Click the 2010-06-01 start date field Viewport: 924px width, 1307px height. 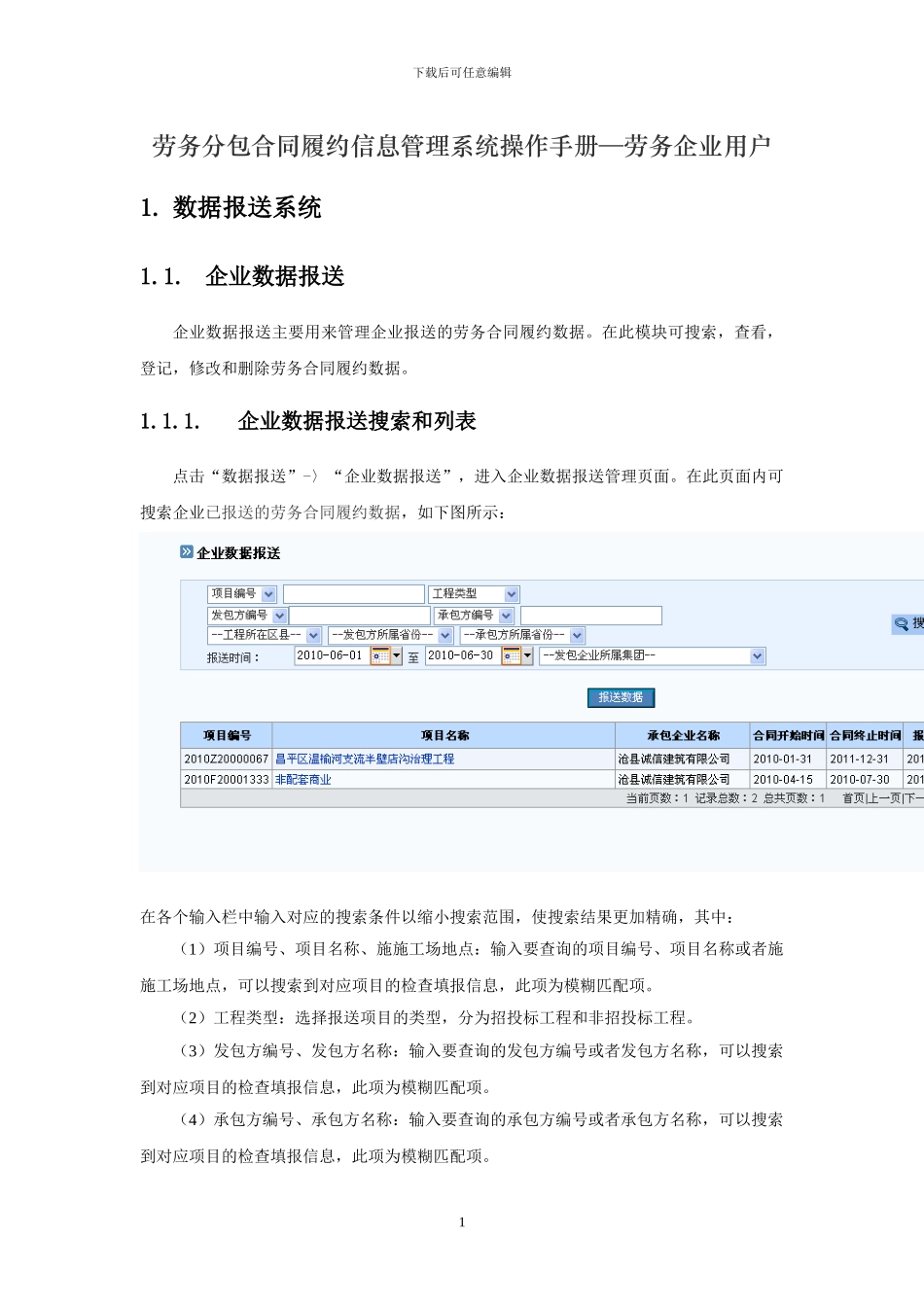(x=332, y=656)
